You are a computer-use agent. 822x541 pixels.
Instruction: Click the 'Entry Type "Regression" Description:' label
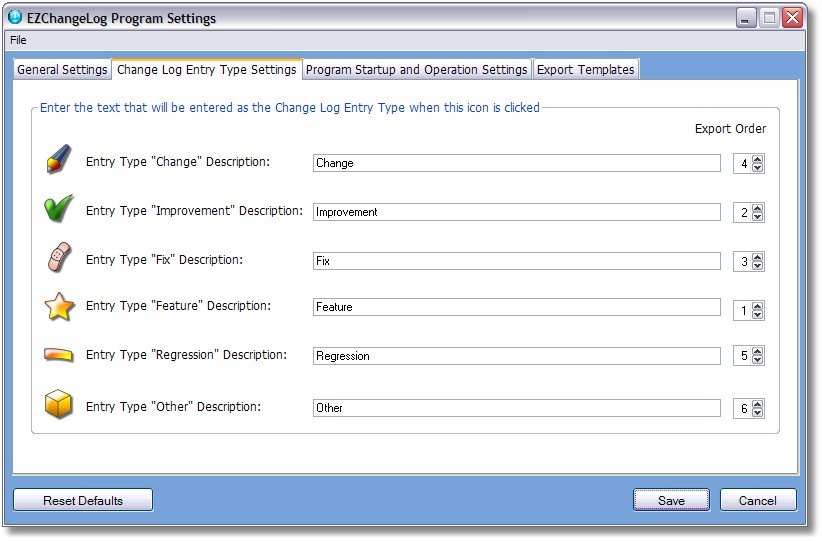coord(186,354)
